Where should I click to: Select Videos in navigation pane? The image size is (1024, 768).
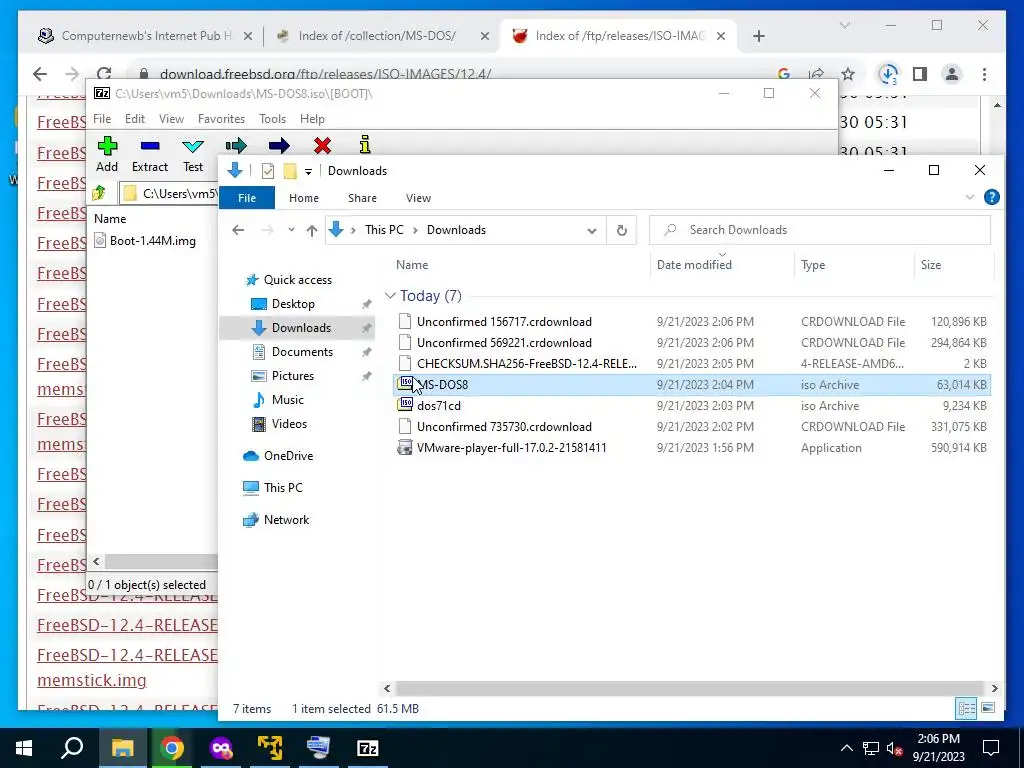coord(289,424)
